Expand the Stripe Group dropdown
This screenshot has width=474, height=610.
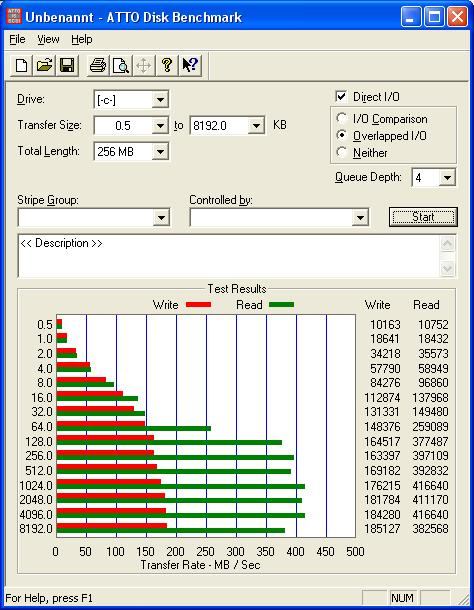pos(161,217)
